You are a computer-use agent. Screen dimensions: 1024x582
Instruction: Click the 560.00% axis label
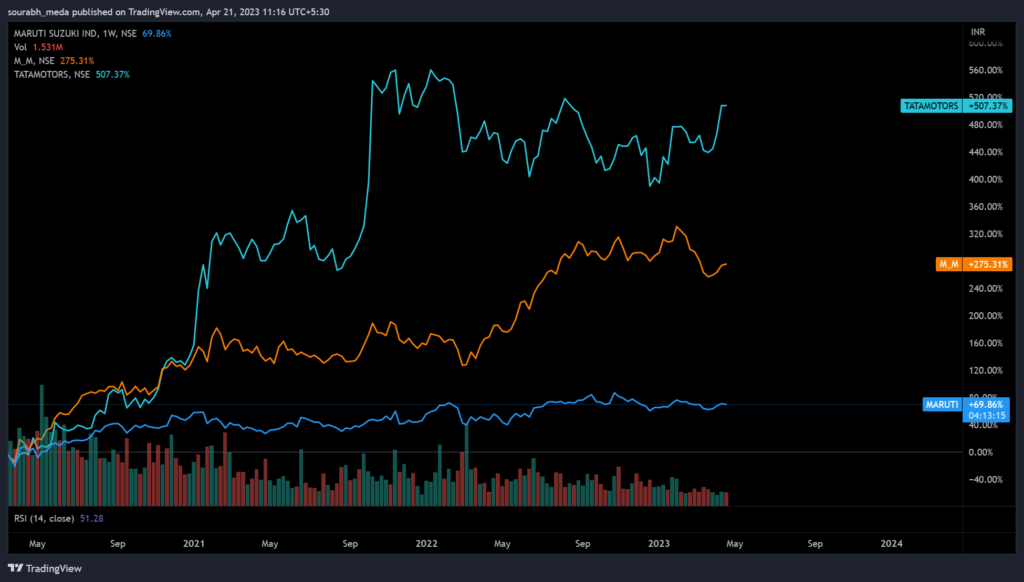click(x=985, y=71)
